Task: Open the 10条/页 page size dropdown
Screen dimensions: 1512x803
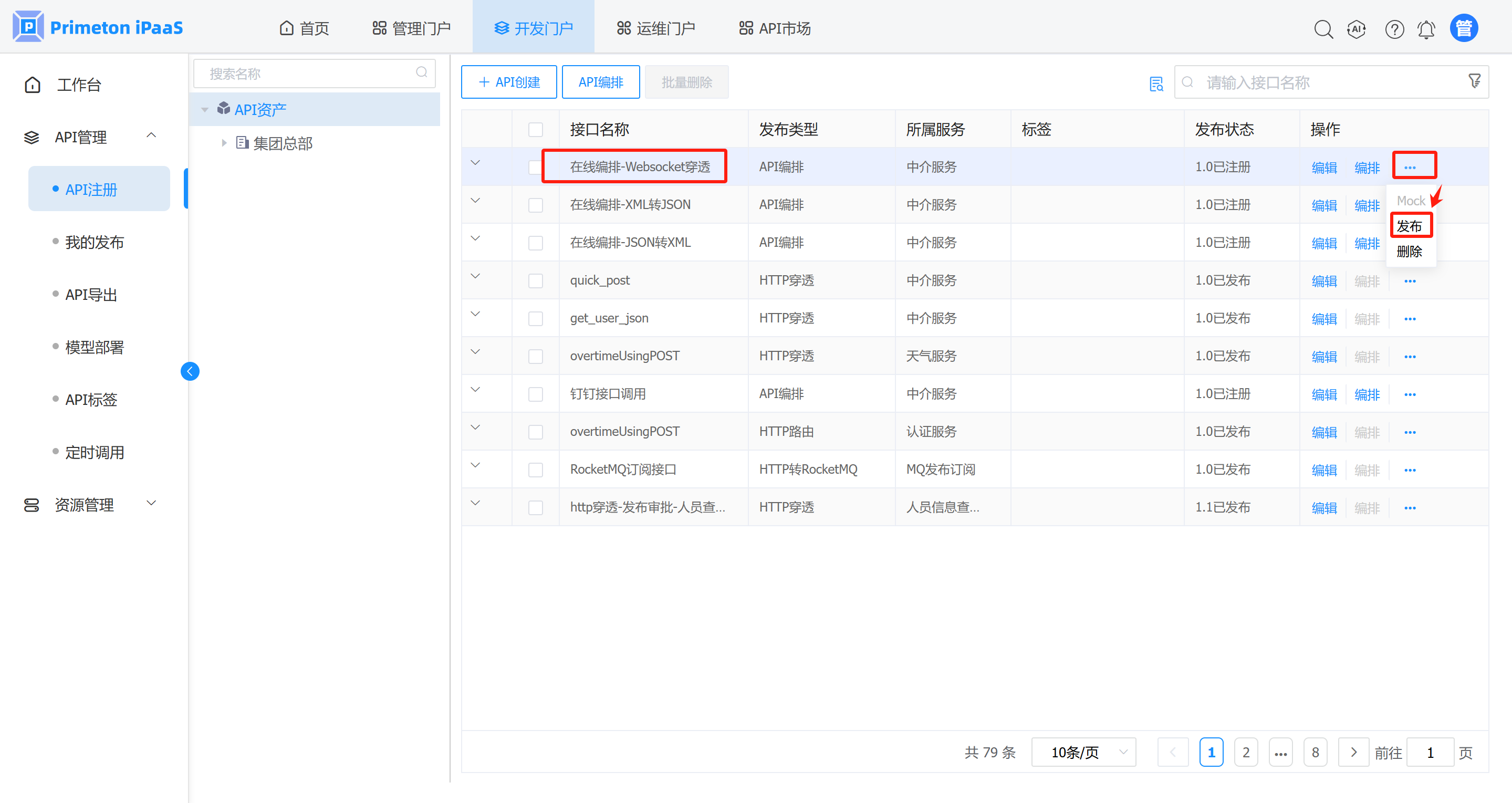Action: [x=1083, y=752]
